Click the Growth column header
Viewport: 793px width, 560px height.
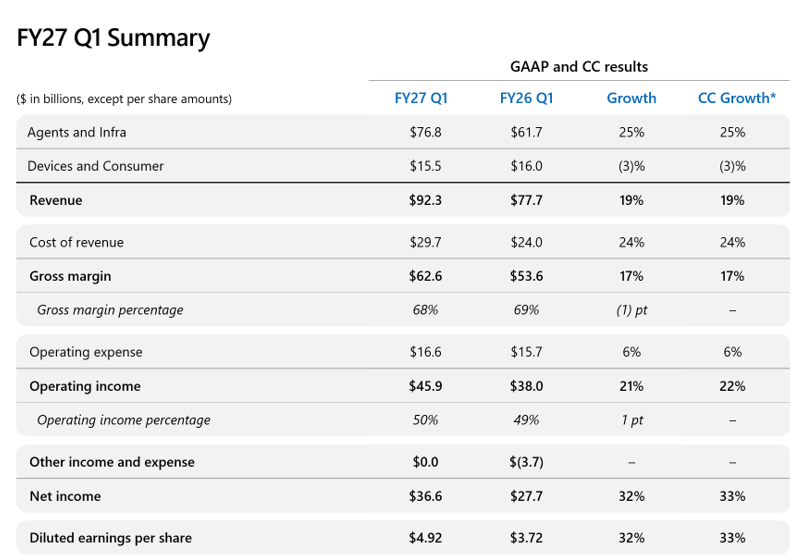coord(631,98)
